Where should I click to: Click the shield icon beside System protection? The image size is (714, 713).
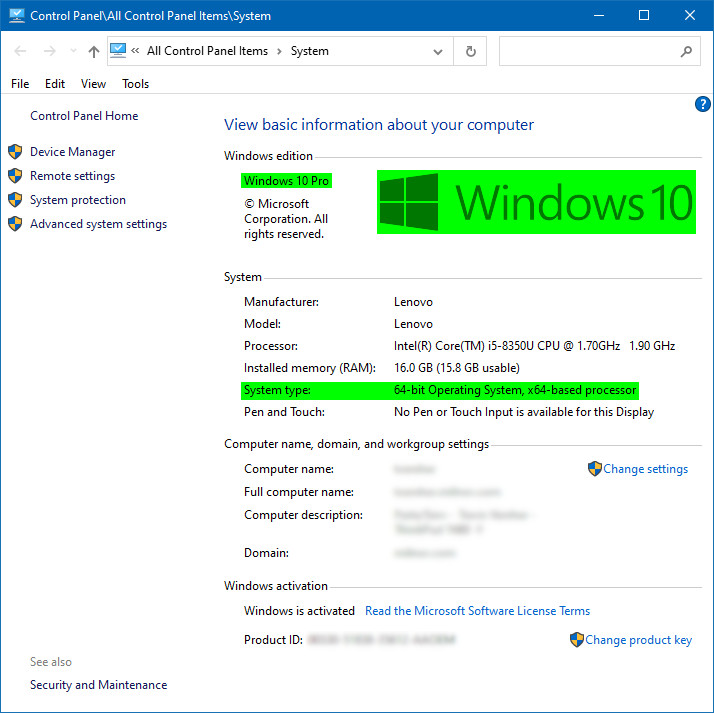(x=15, y=200)
